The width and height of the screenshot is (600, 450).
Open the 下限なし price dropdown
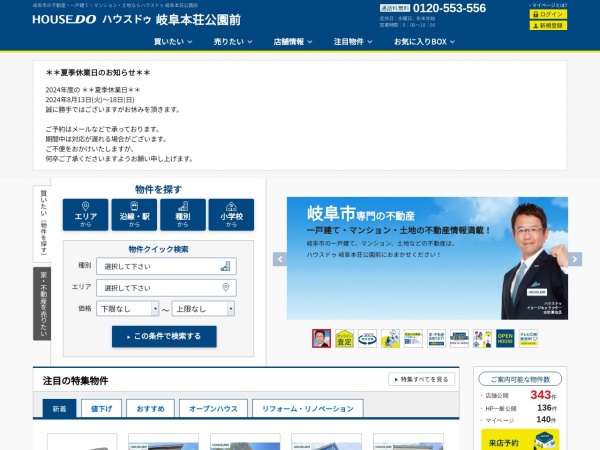[127, 308]
